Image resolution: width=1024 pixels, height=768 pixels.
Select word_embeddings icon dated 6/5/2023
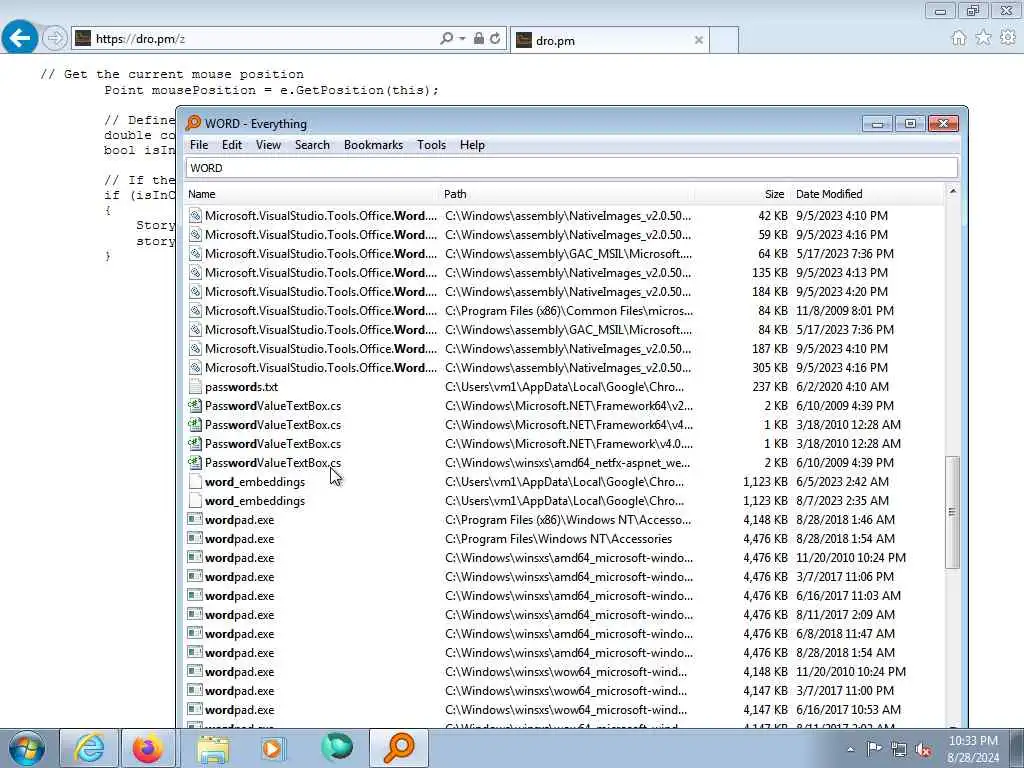tap(195, 481)
